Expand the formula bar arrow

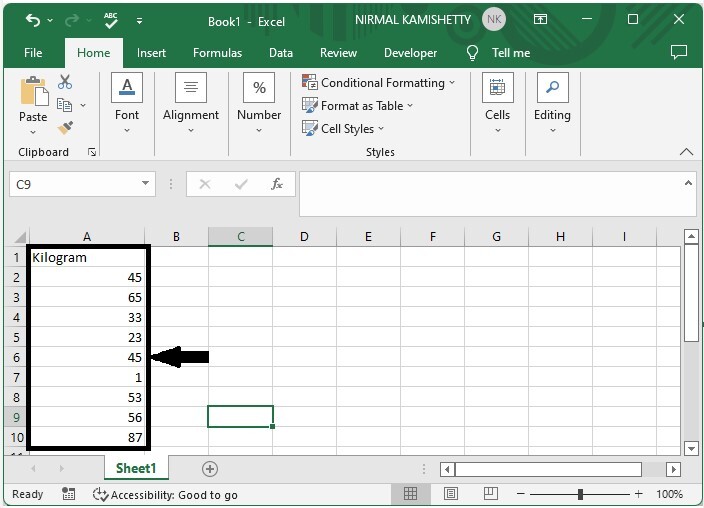click(x=688, y=183)
